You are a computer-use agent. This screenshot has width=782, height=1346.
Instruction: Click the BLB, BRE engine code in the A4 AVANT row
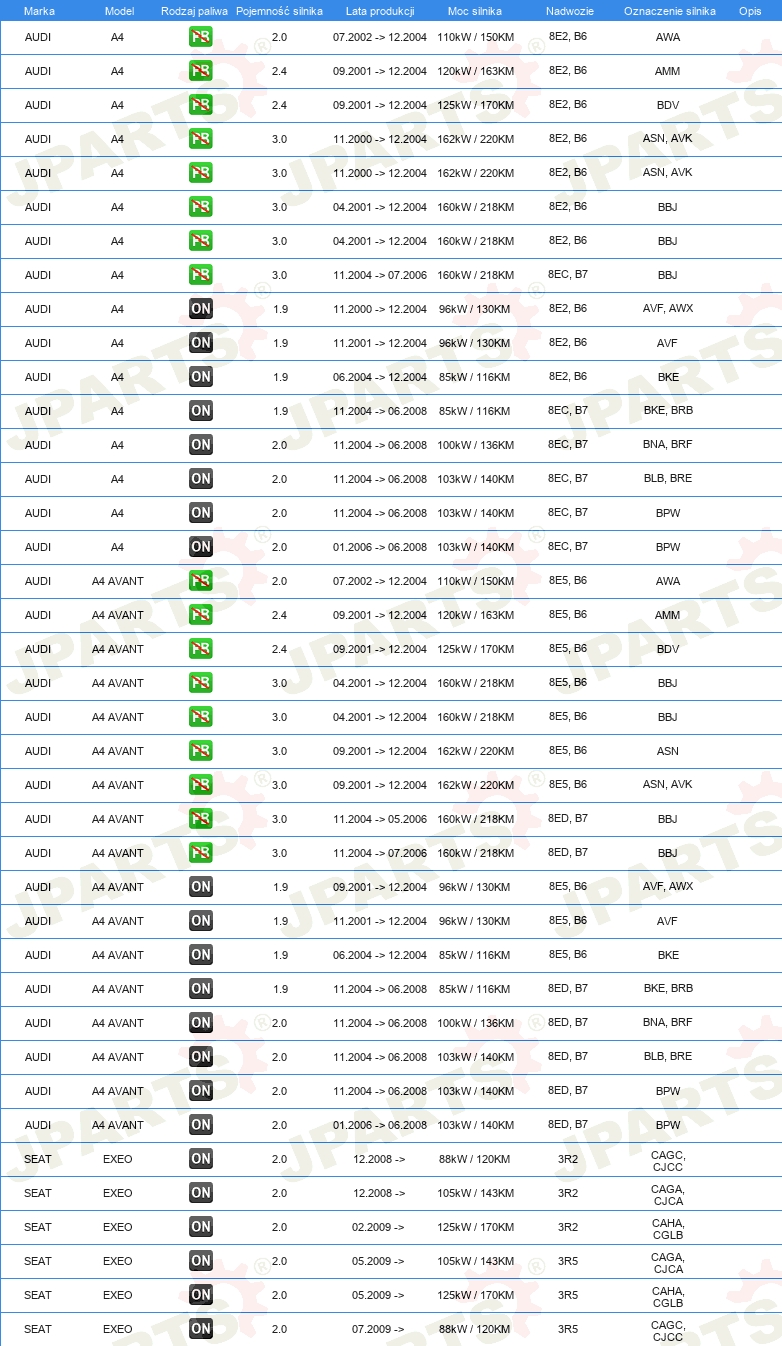click(667, 1057)
